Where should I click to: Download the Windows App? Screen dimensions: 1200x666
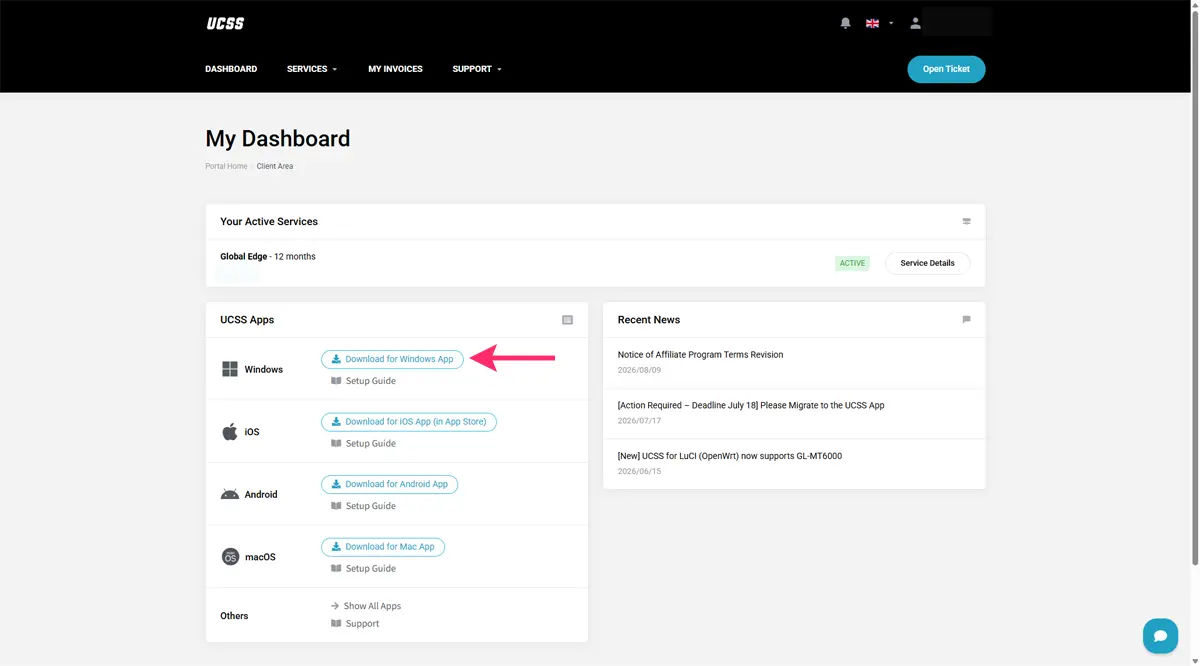click(x=392, y=359)
